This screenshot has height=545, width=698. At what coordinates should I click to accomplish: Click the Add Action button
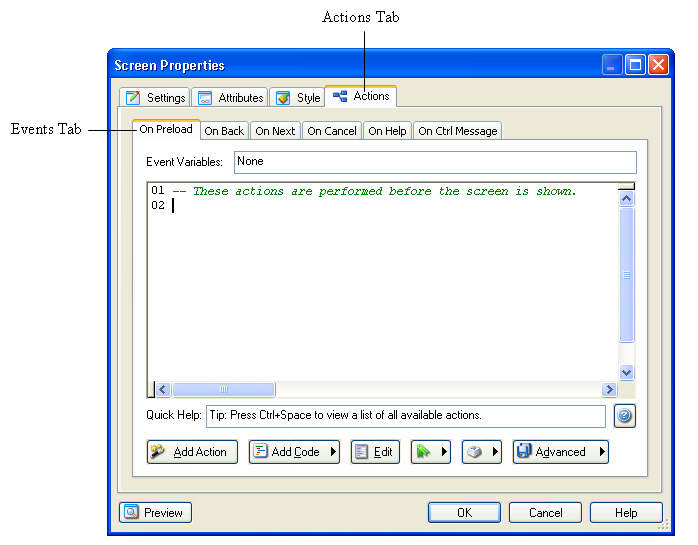(192, 452)
